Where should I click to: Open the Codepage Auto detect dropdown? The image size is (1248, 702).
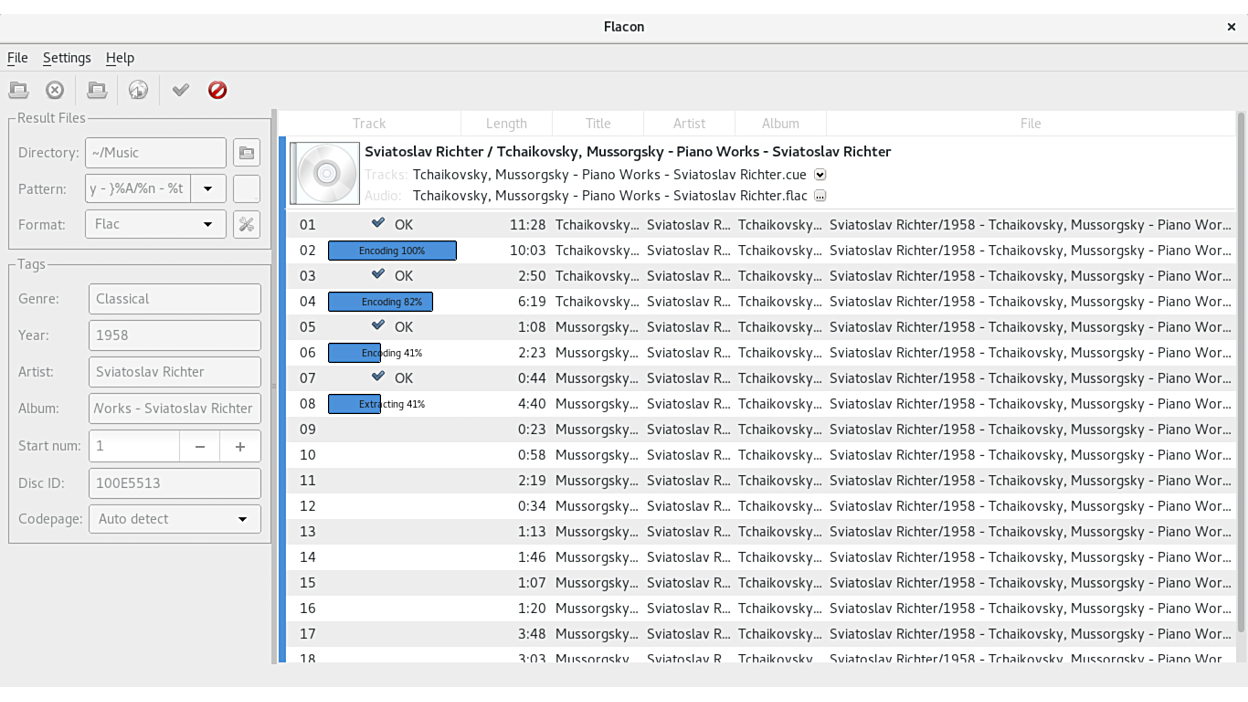coord(174,519)
